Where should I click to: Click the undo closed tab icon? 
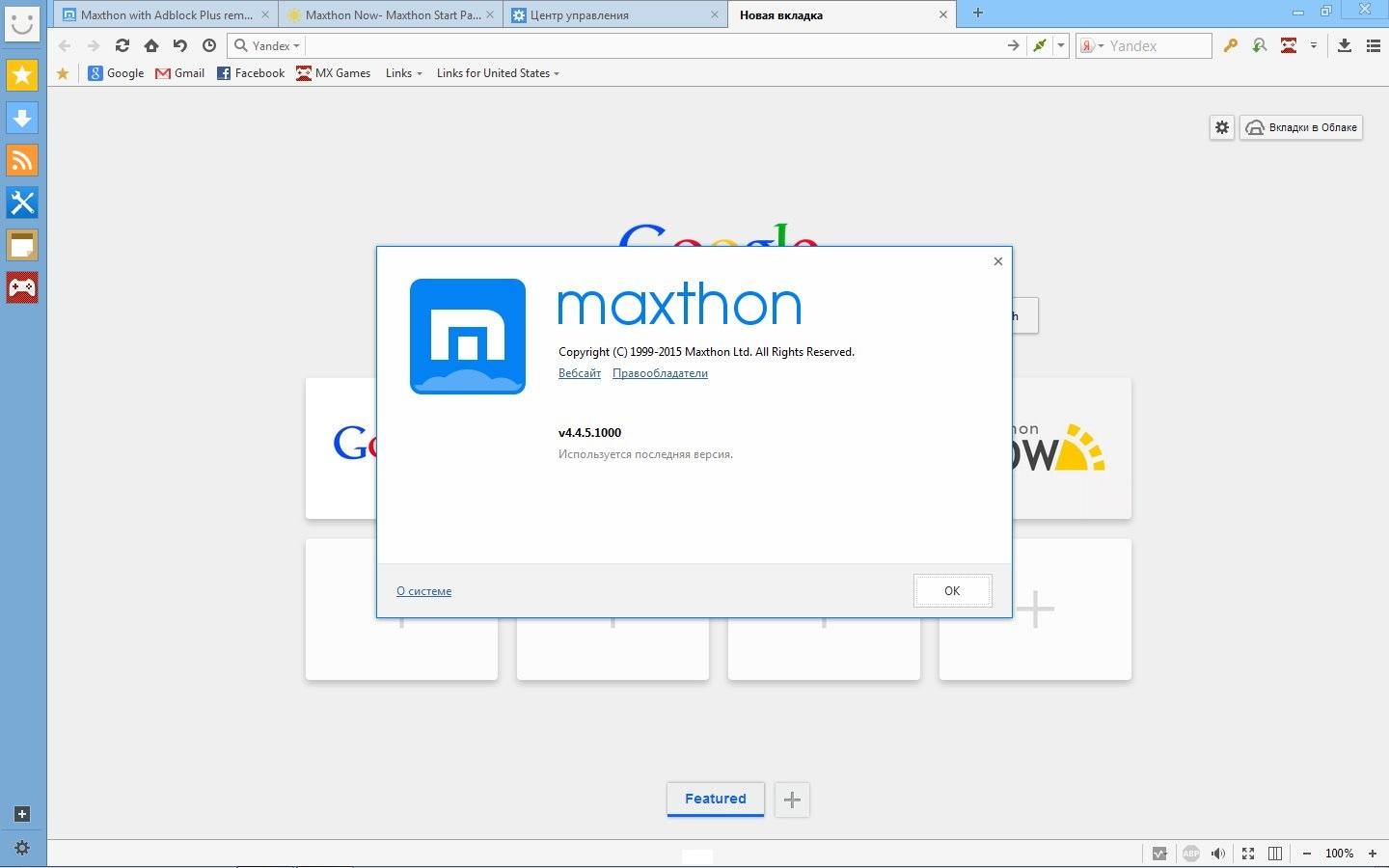tap(180, 45)
